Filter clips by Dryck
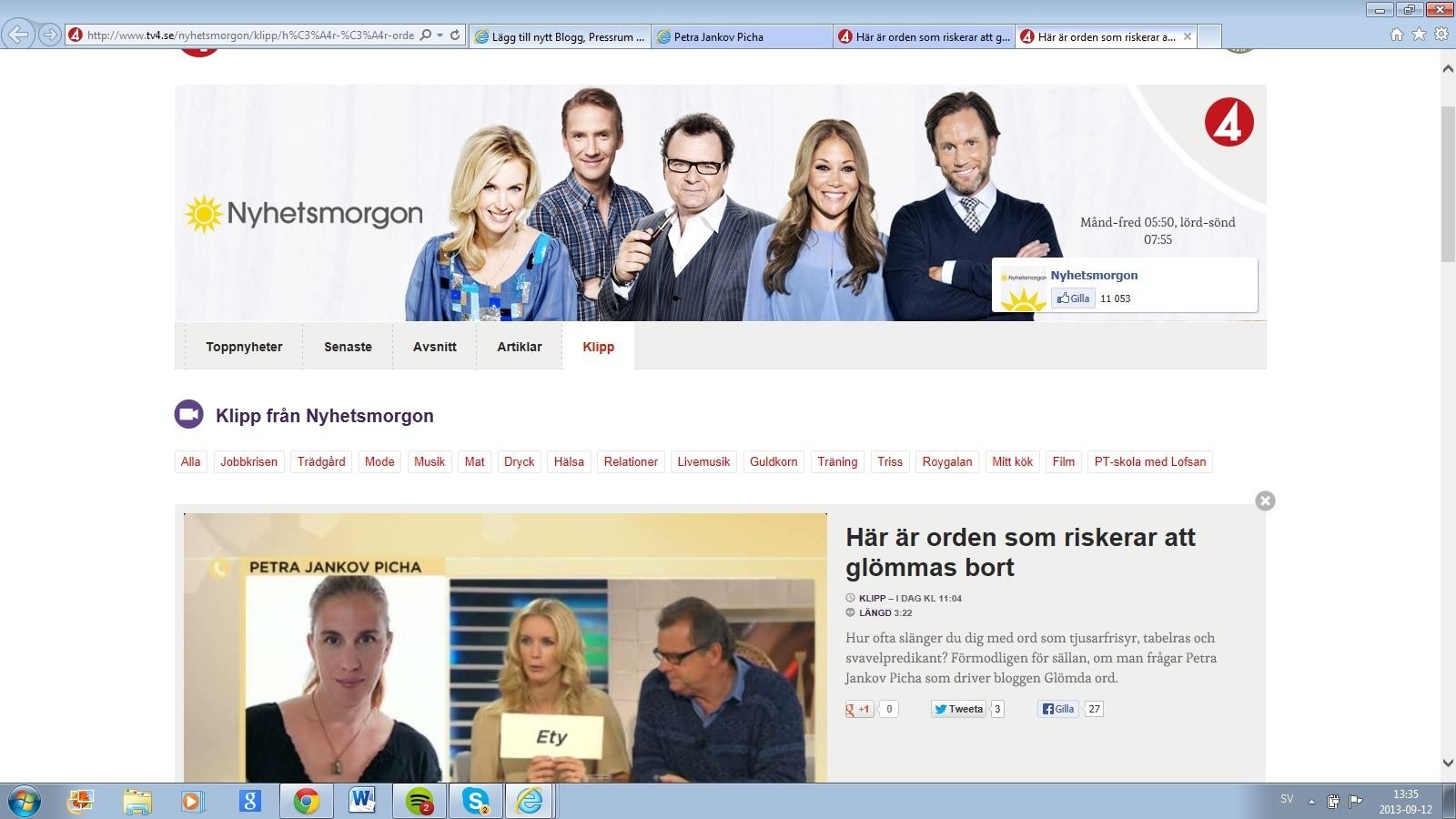The image size is (1456, 819). tap(519, 461)
